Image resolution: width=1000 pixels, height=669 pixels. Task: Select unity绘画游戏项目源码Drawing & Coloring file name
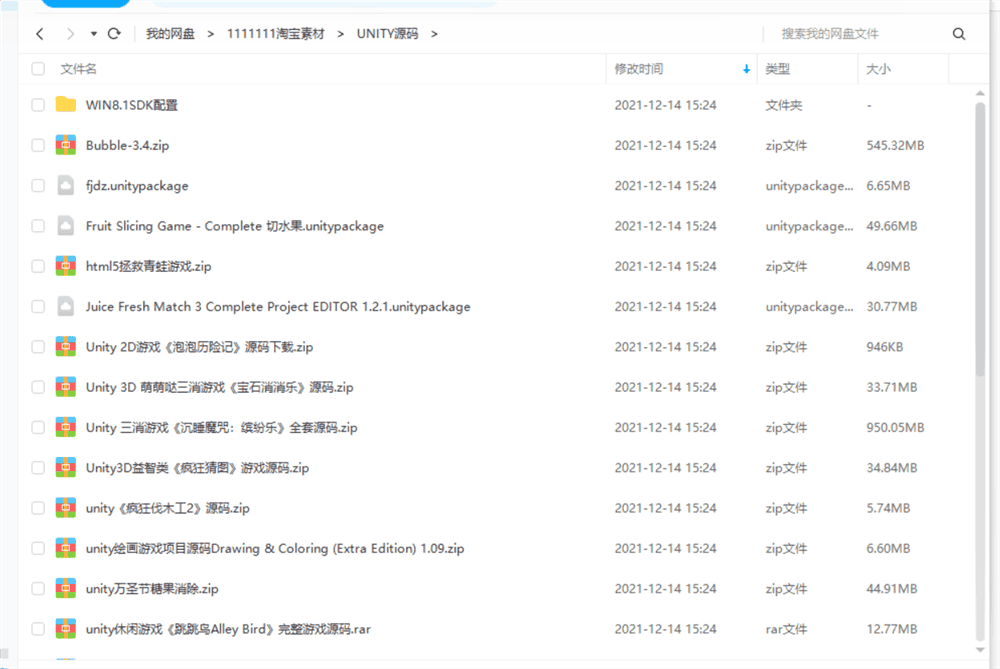(x=275, y=548)
